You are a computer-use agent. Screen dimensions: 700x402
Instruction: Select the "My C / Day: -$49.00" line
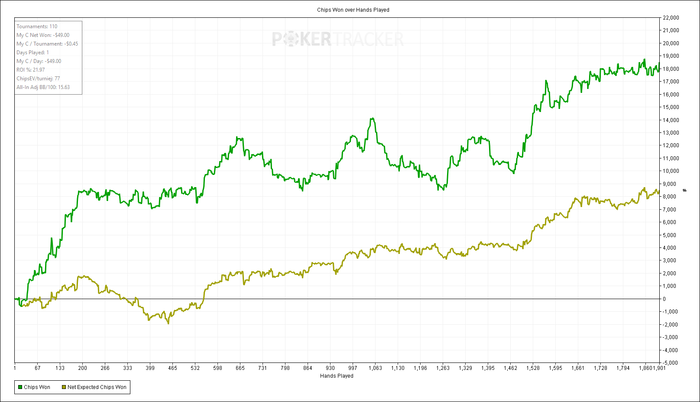39,61
